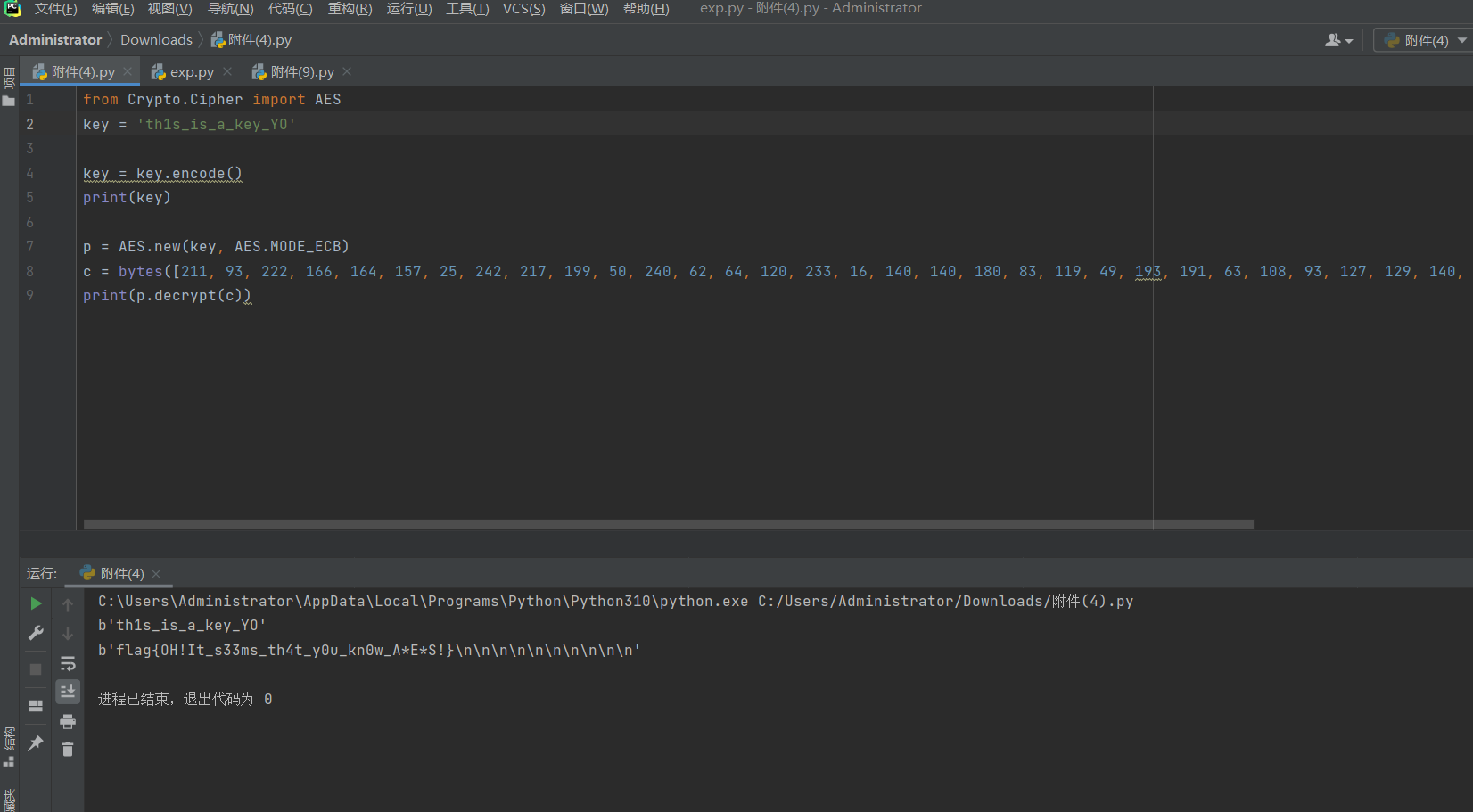1473x812 pixels.
Task: Toggle soft-wrap for the console output
Action: coord(68,663)
